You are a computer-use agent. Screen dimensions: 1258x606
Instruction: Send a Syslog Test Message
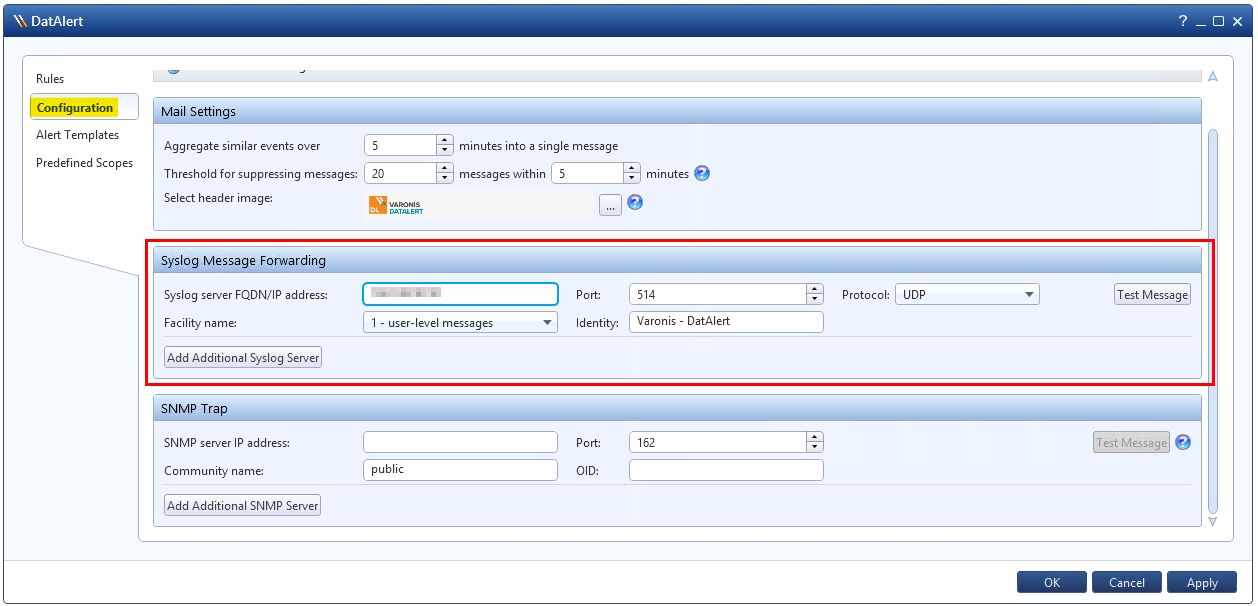1153,294
